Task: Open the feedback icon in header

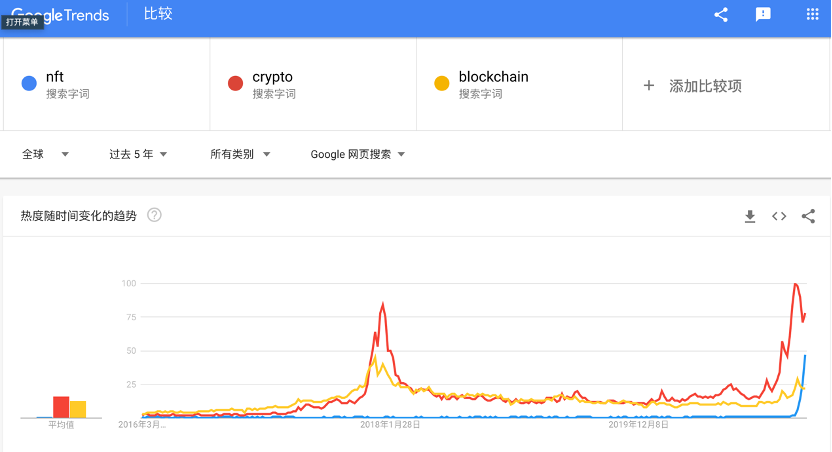Action: [x=762, y=14]
